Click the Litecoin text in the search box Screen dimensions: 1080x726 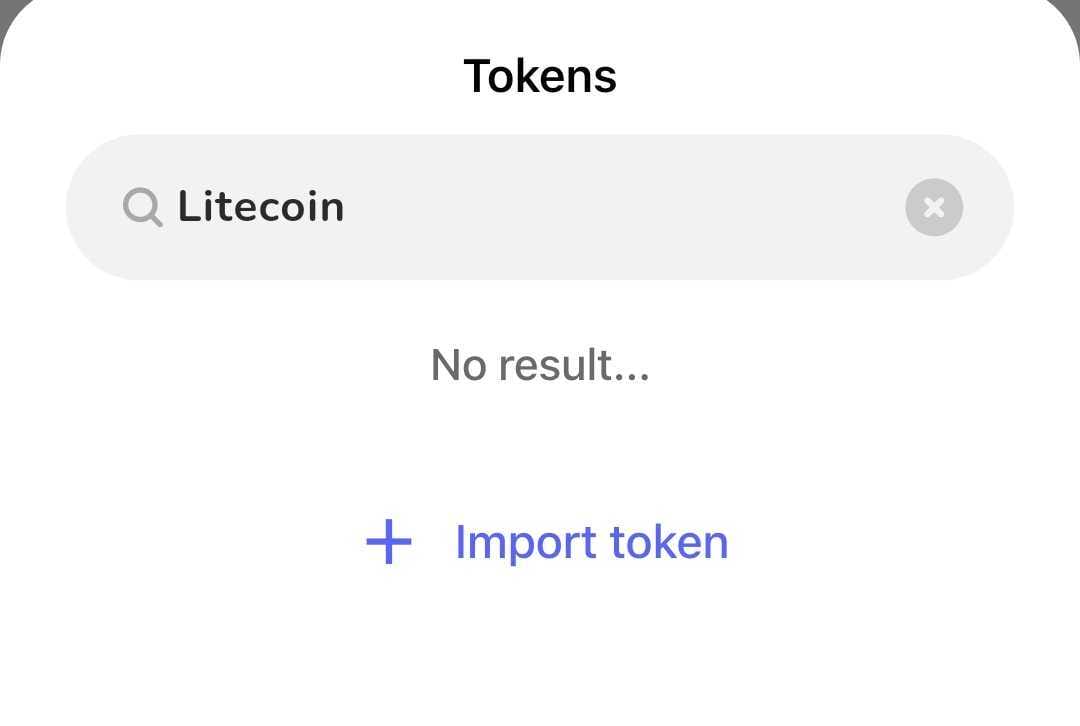[260, 207]
